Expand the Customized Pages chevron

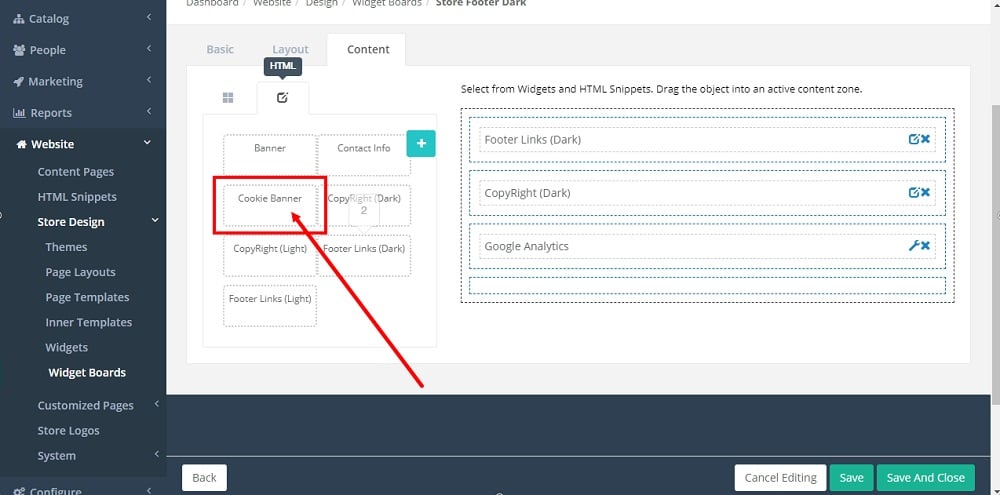pos(156,404)
